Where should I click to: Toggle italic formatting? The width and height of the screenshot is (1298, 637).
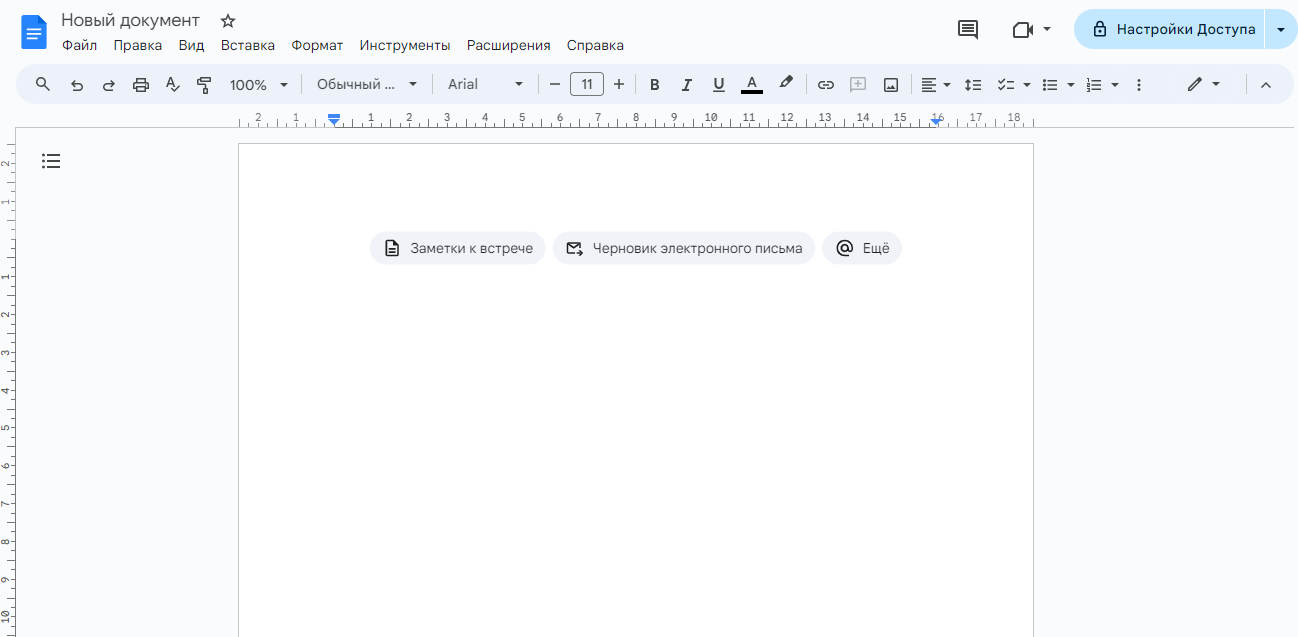point(686,84)
